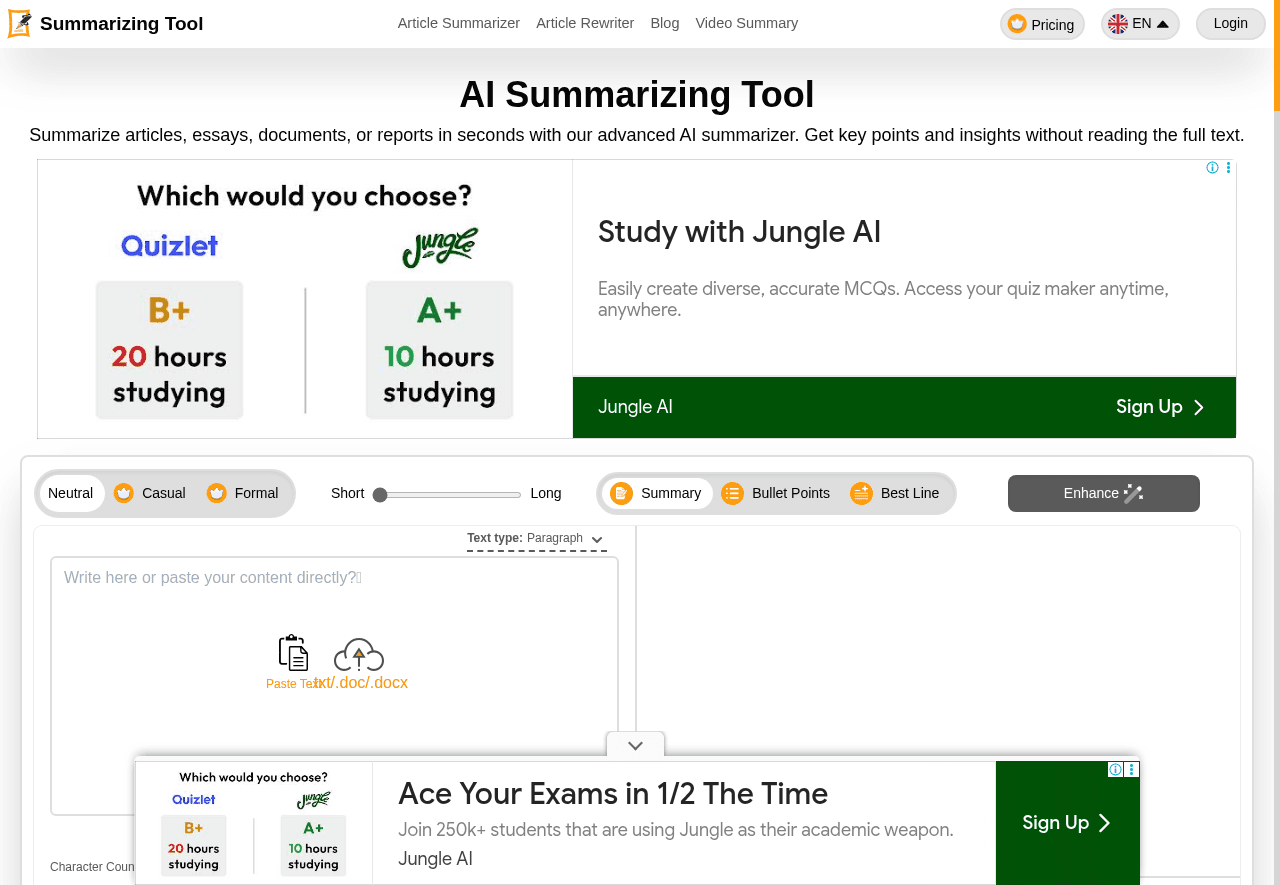This screenshot has height=885, width=1280.
Task: Expand the EN language selector
Action: tap(1139, 21)
